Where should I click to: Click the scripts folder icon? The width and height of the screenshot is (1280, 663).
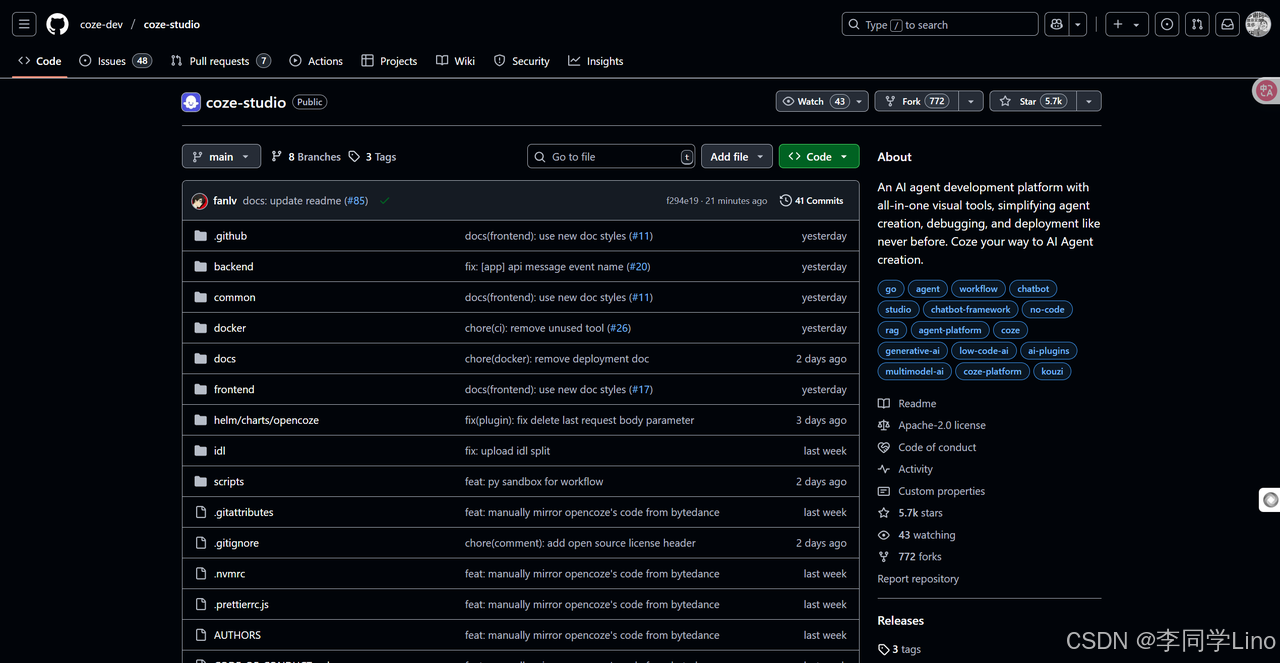pos(200,482)
